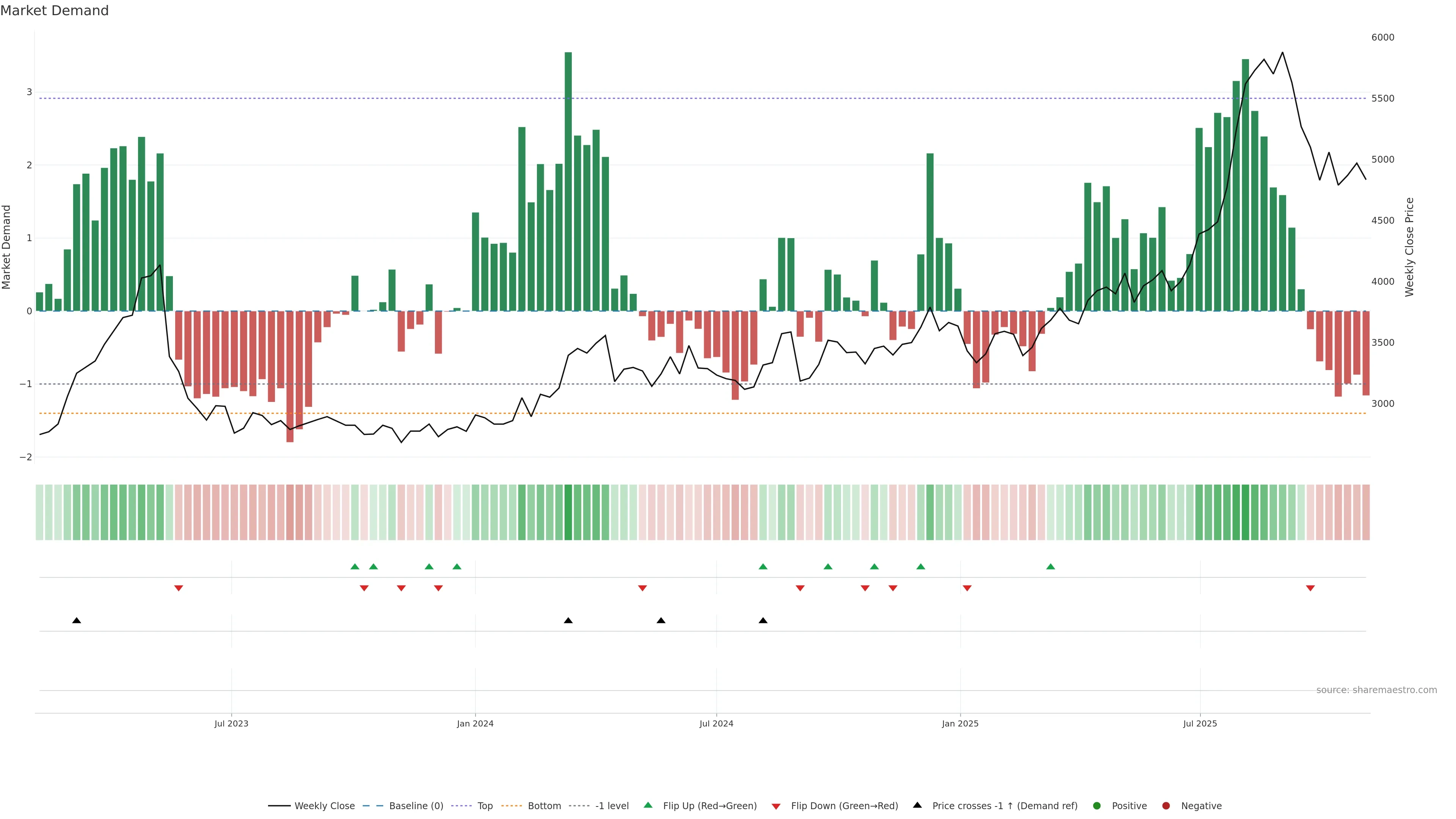Click the tallest green bar in 2024

coord(568,181)
